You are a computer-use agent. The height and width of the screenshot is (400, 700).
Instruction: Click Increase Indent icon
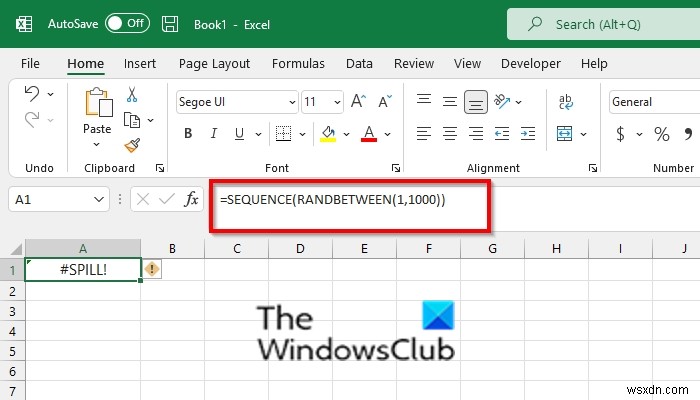[x=528, y=133]
